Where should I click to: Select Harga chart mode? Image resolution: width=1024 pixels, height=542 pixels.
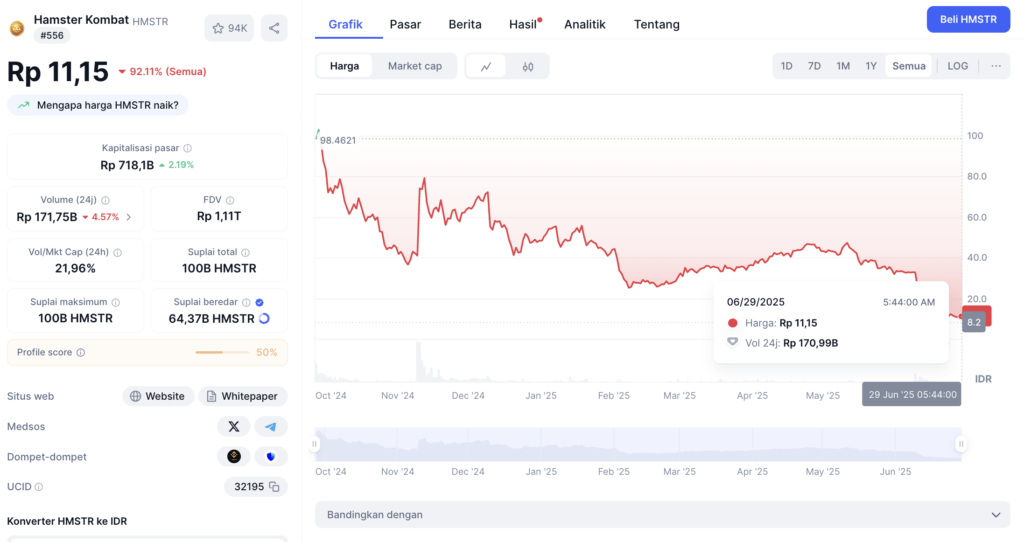(x=344, y=66)
